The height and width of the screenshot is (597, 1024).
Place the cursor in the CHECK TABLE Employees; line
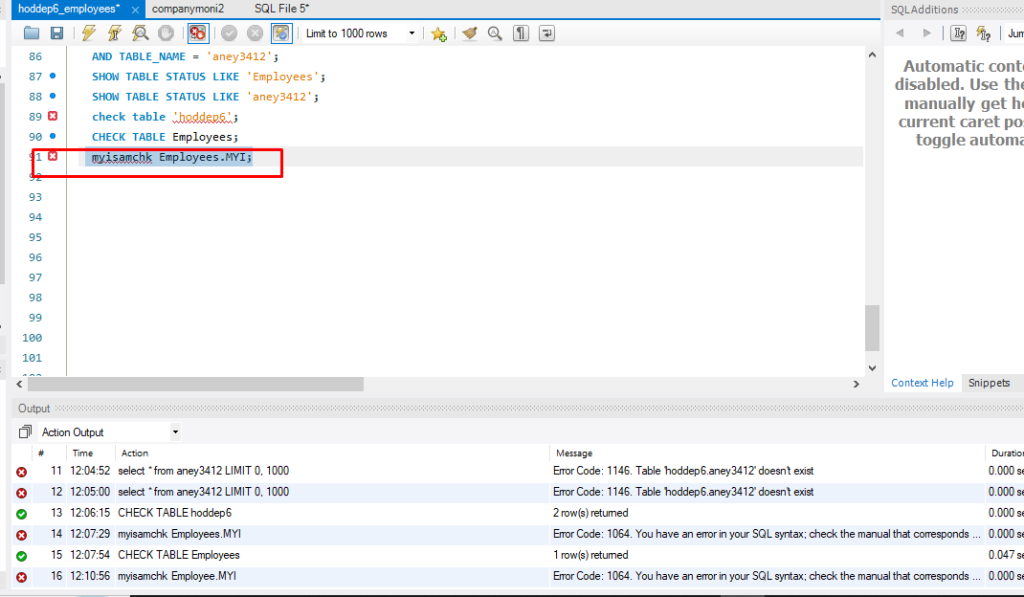[165, 137]
